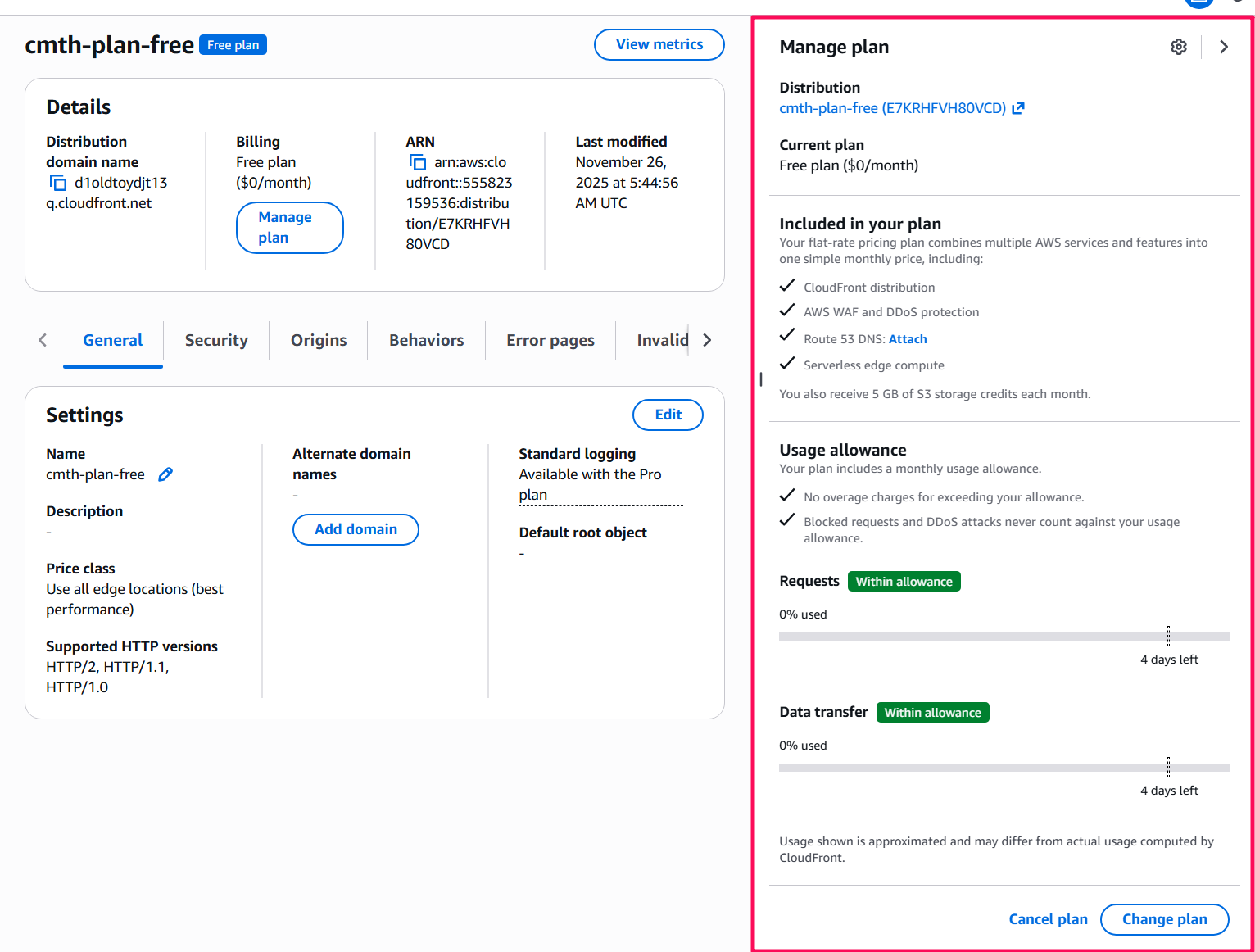The width and height of the screenshot is (1255, 952).
Task: Click the Add domain button
Action: point(356,529)
